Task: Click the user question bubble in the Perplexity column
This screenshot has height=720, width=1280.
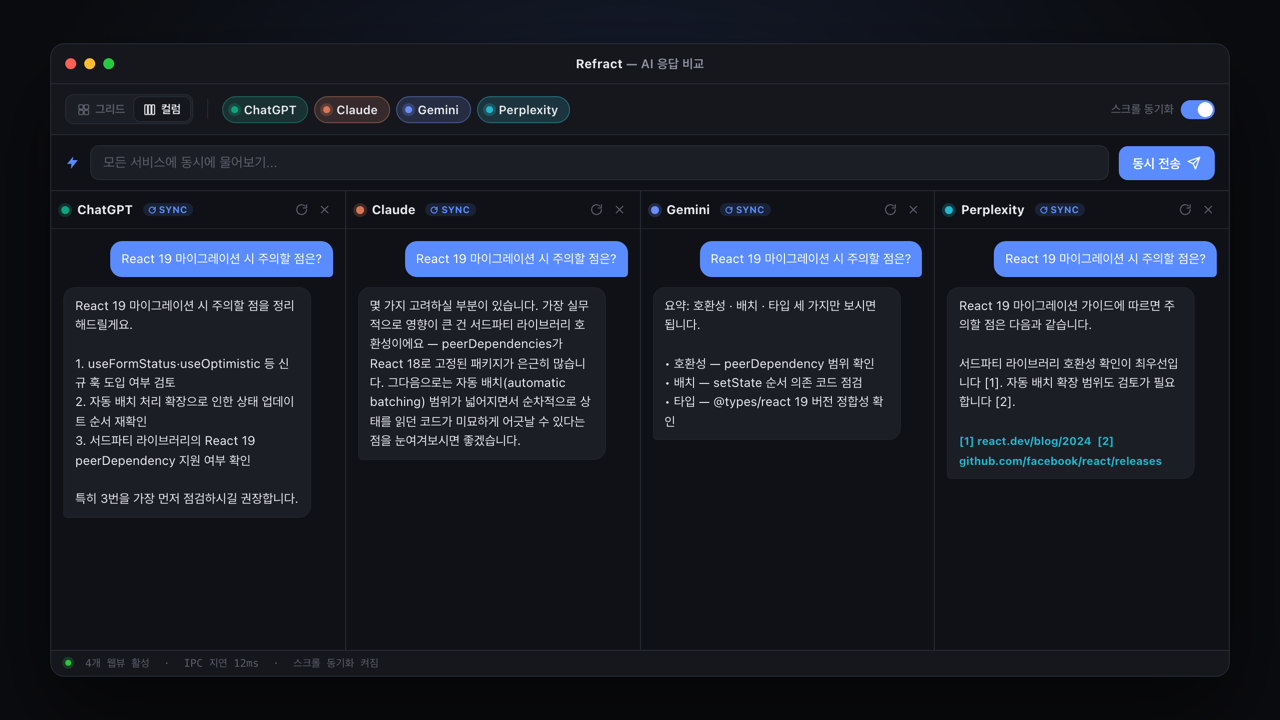Action: [x=1105, y=259]
